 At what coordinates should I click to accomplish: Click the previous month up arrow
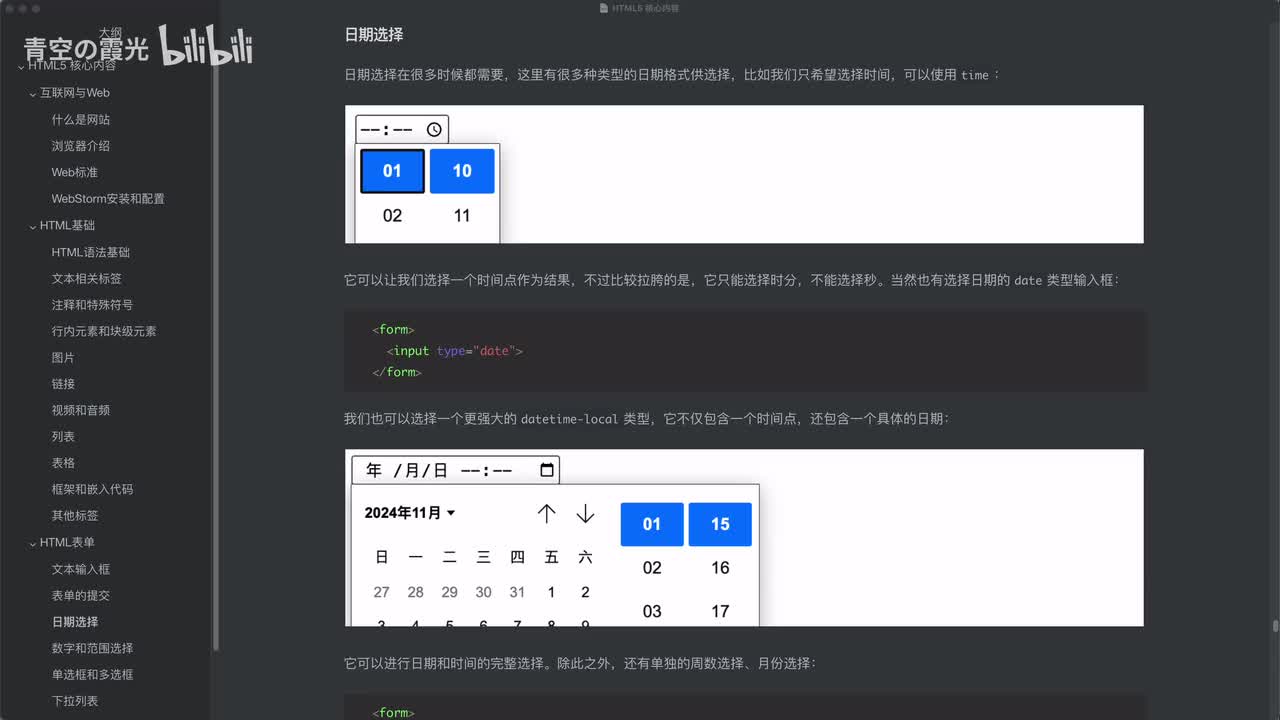click(546, 513)
